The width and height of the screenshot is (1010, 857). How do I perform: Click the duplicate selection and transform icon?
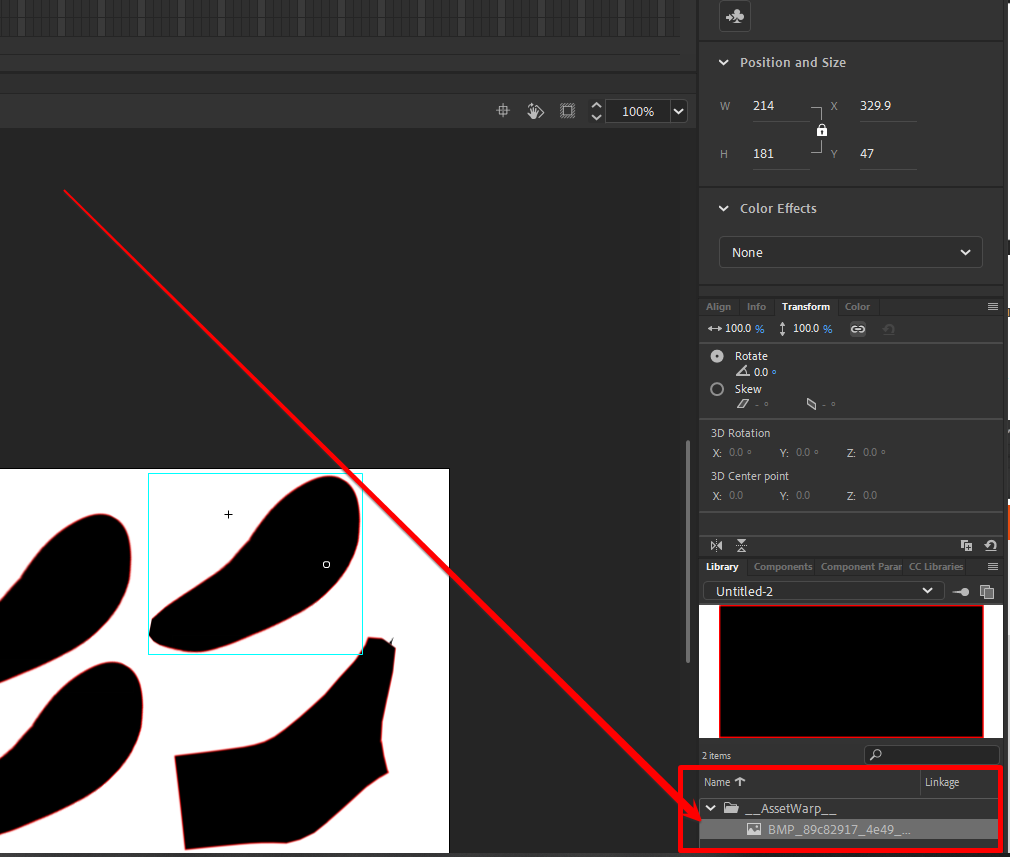point(967,545)
